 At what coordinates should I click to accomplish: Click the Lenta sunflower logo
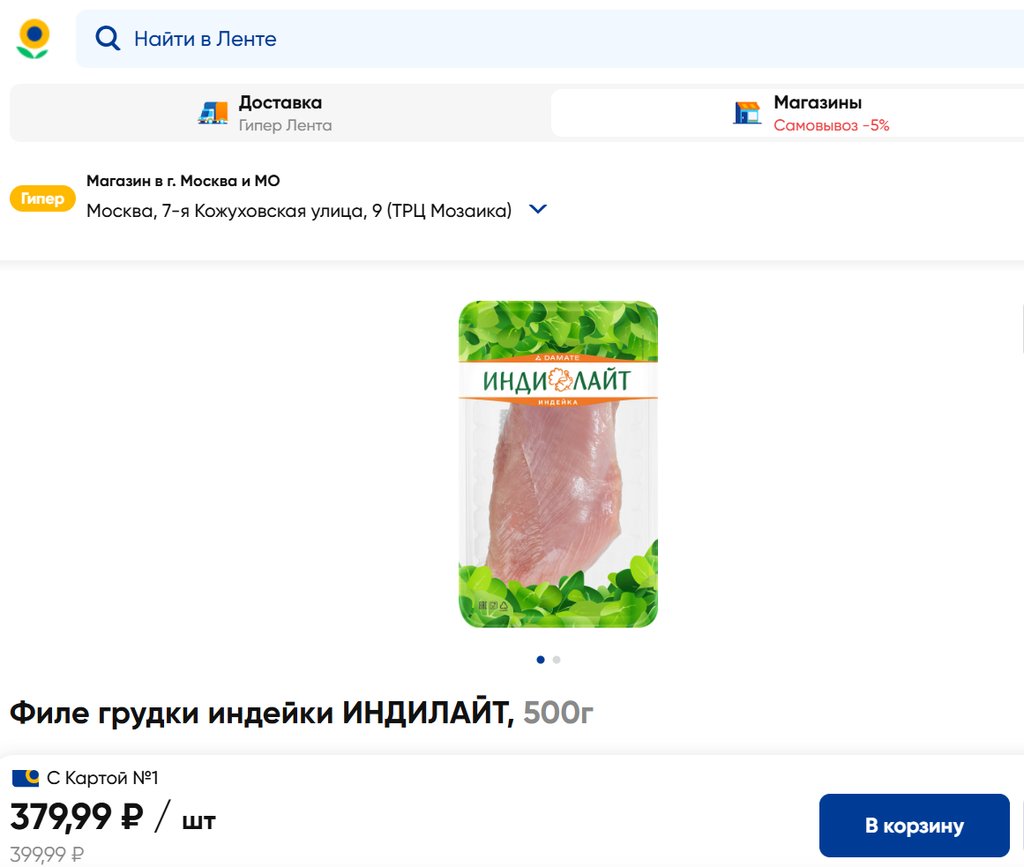tap(33, 39)
